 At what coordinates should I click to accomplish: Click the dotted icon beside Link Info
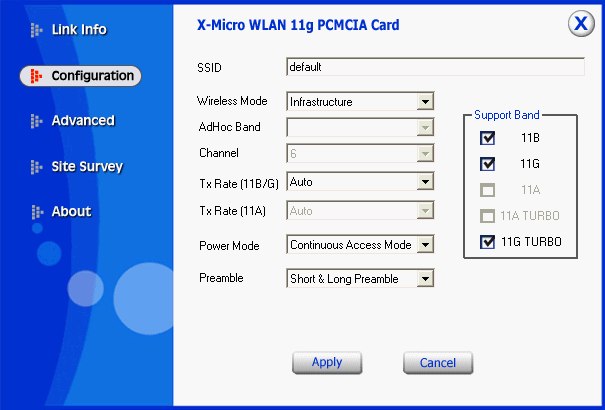(x=36, y=30)
